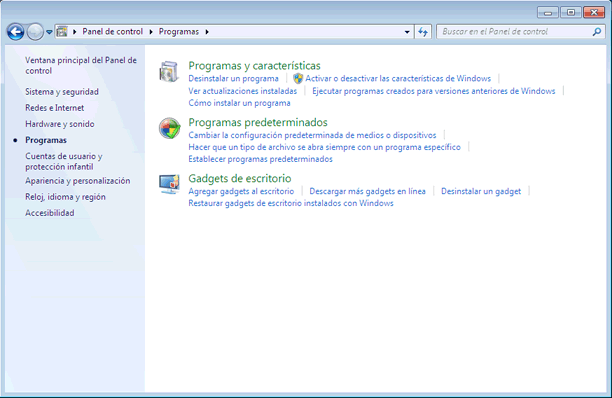Click the shield icon beside Activar o desactivar
Viewport: 612px width, 398px height.
298,78
